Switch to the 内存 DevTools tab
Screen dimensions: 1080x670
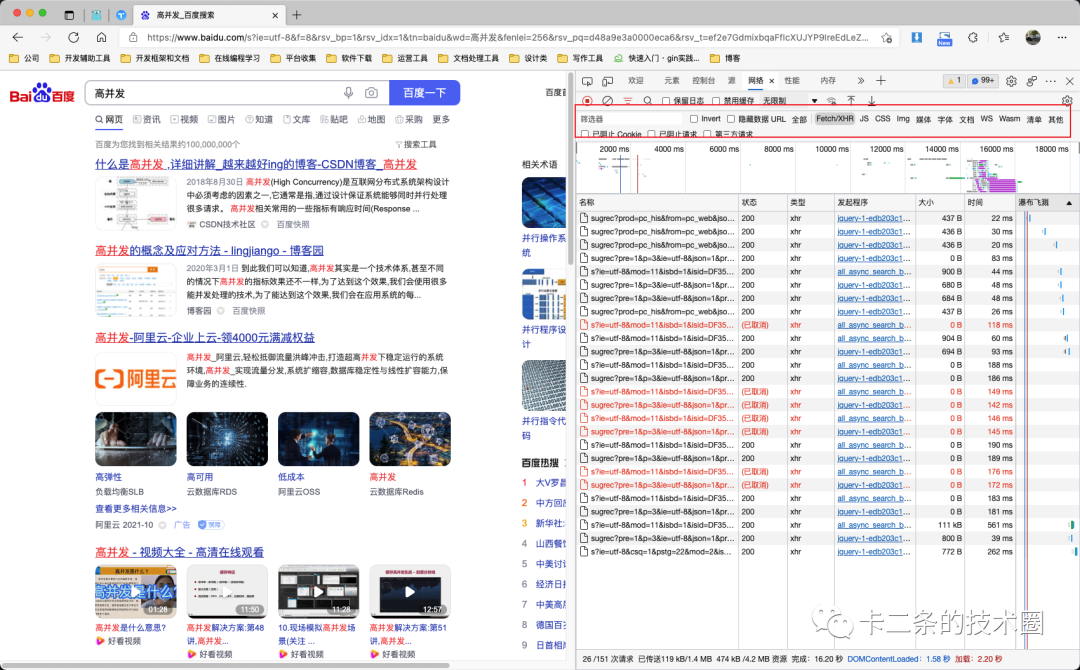[x=828, y=81]
